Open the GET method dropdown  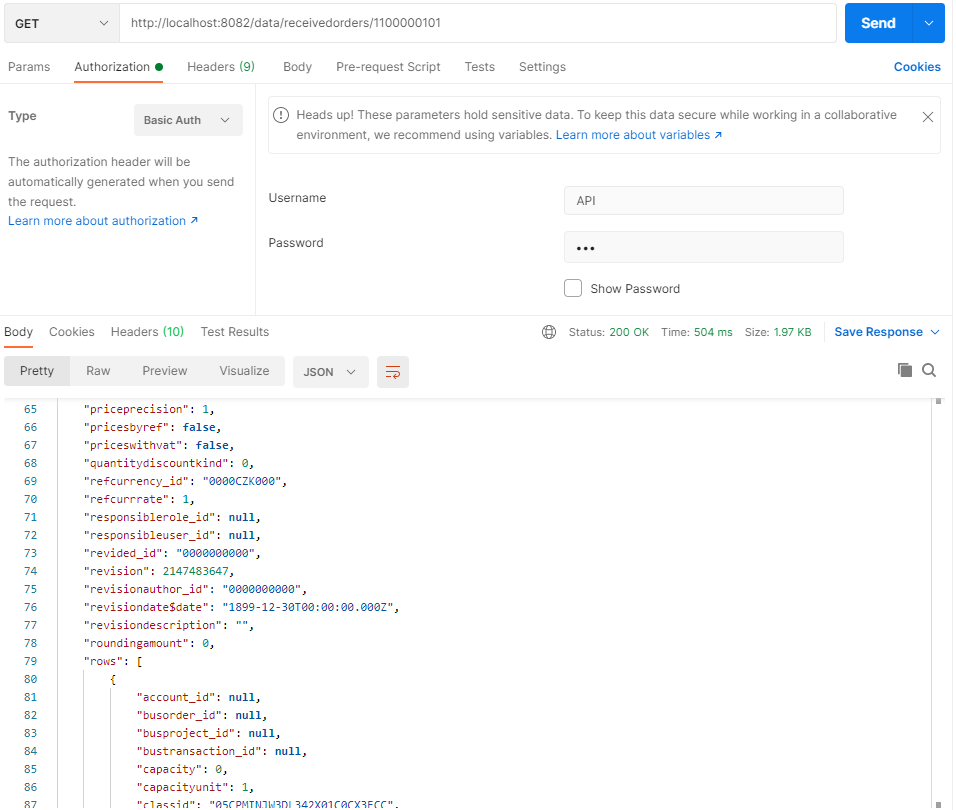pos(61,23)
